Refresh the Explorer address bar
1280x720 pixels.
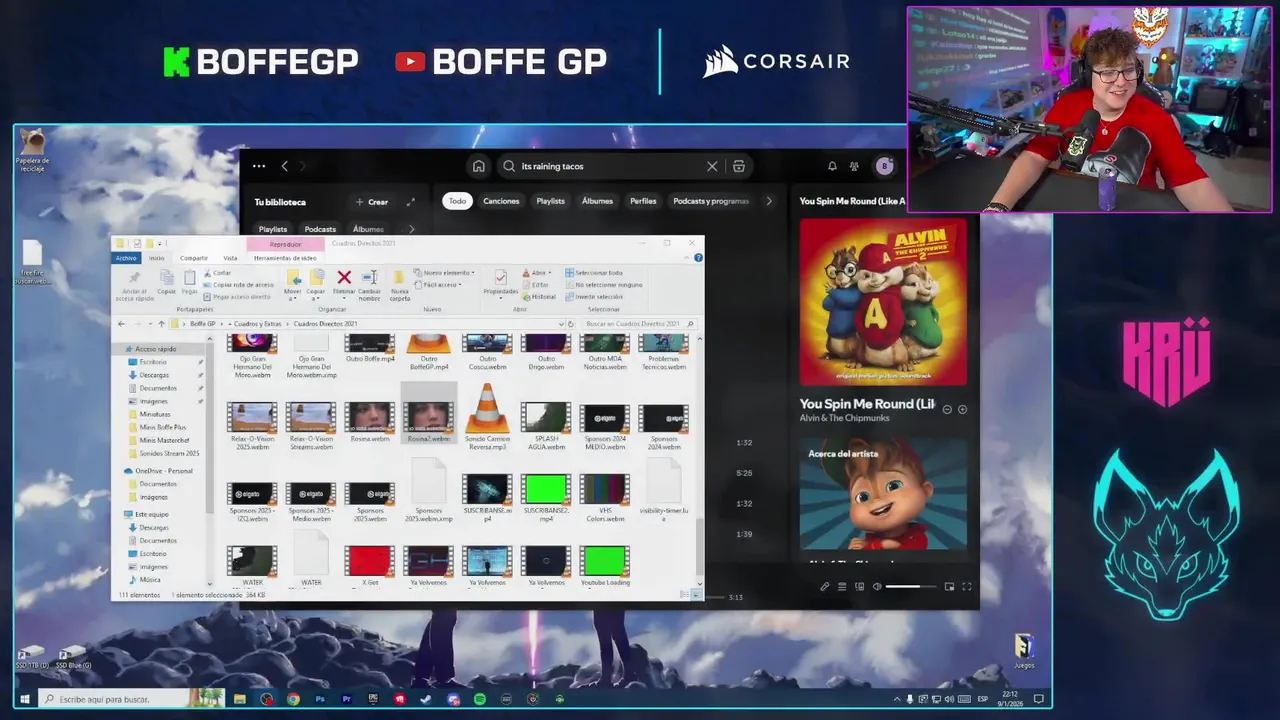(x=571, y=324)
